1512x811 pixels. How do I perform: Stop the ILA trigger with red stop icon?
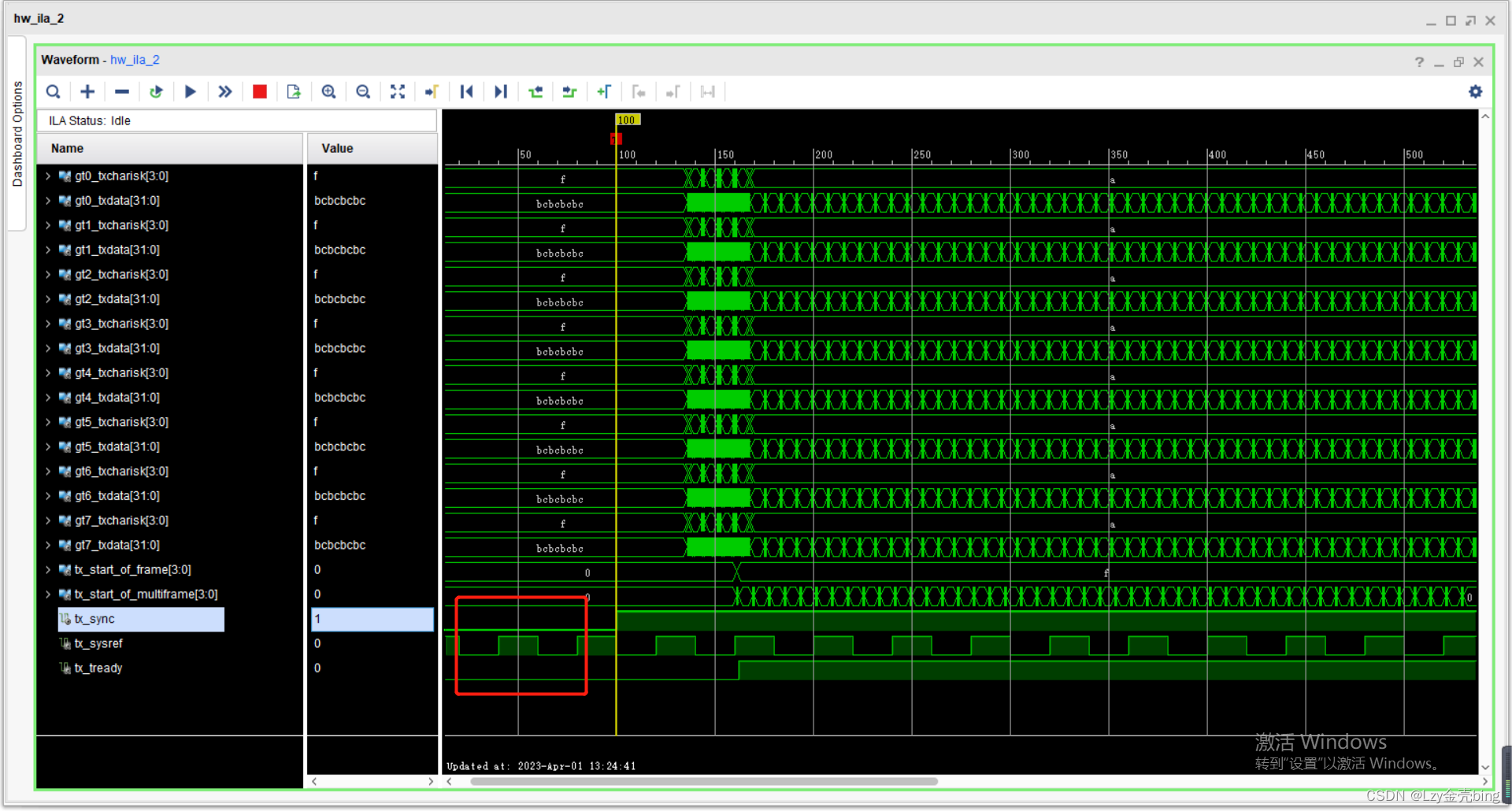pos(260,91)
